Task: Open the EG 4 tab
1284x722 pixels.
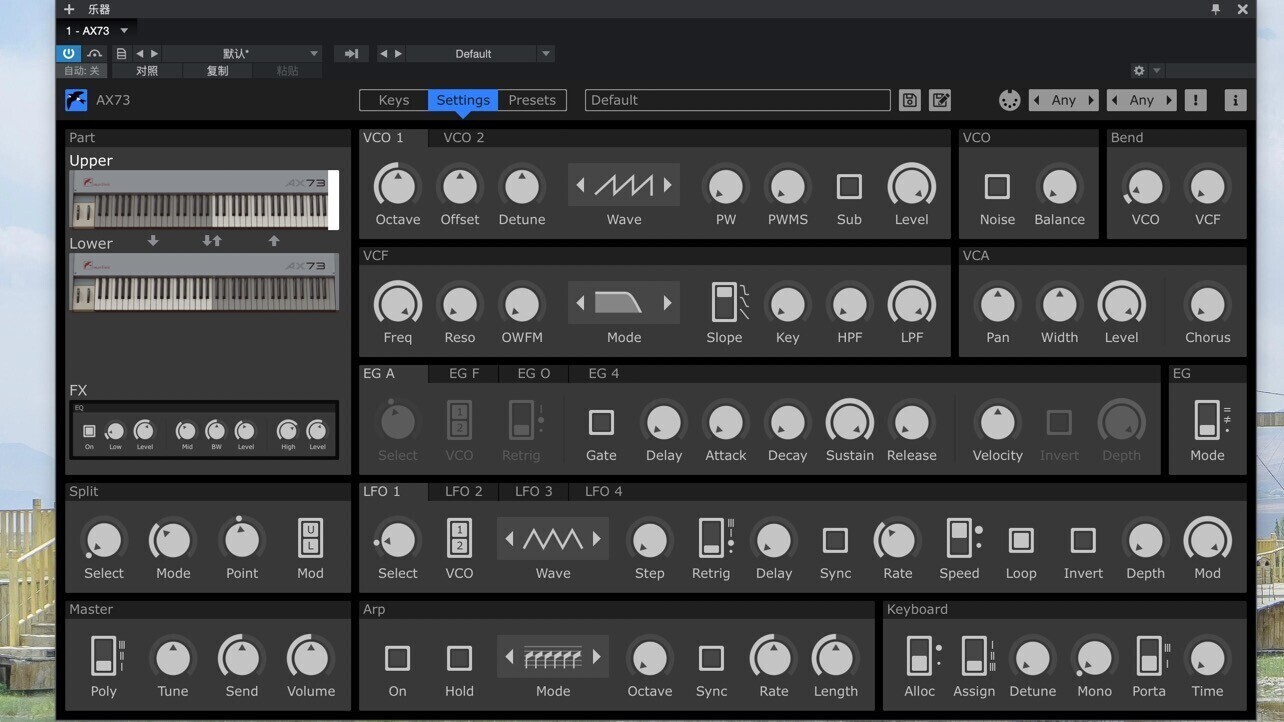Action: pos(604,373)
